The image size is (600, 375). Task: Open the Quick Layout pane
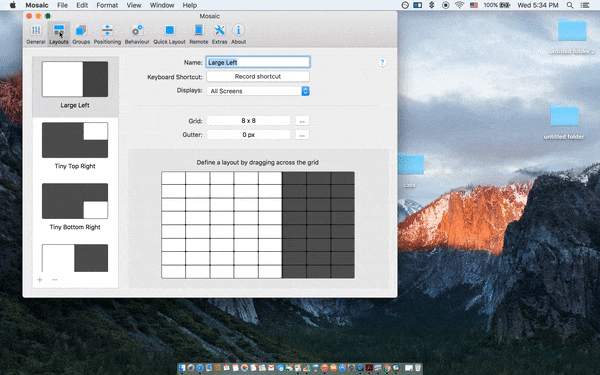click(x=170, y=34)
